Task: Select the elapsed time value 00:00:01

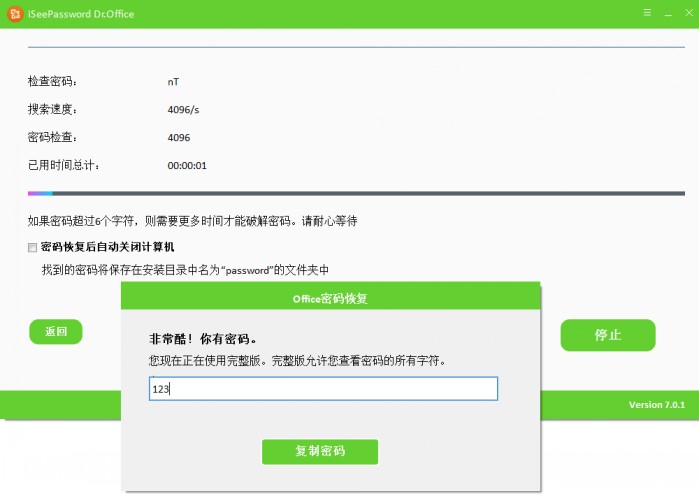Action: point(187,166)
